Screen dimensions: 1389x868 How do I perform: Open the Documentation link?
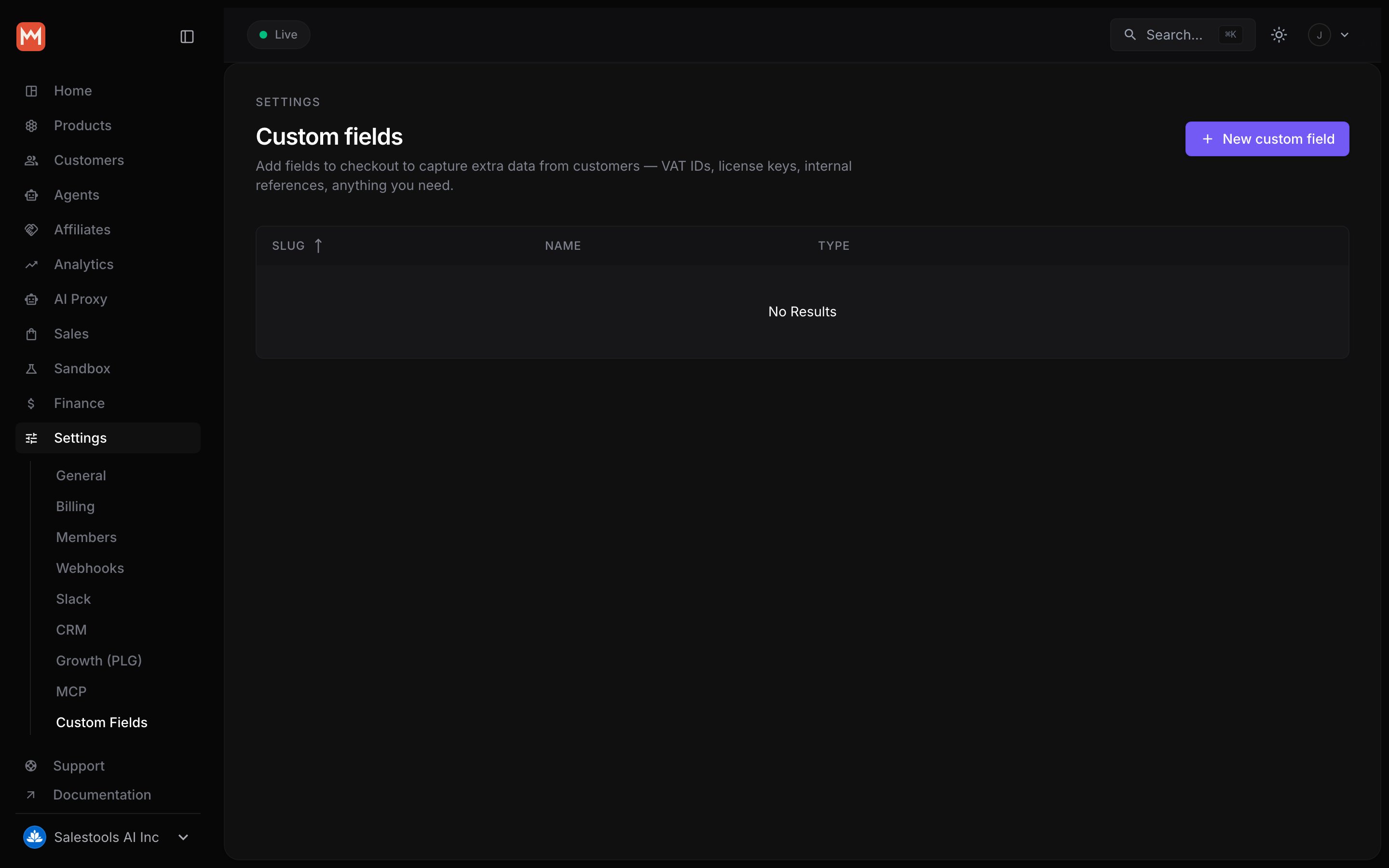coord(102,795)
